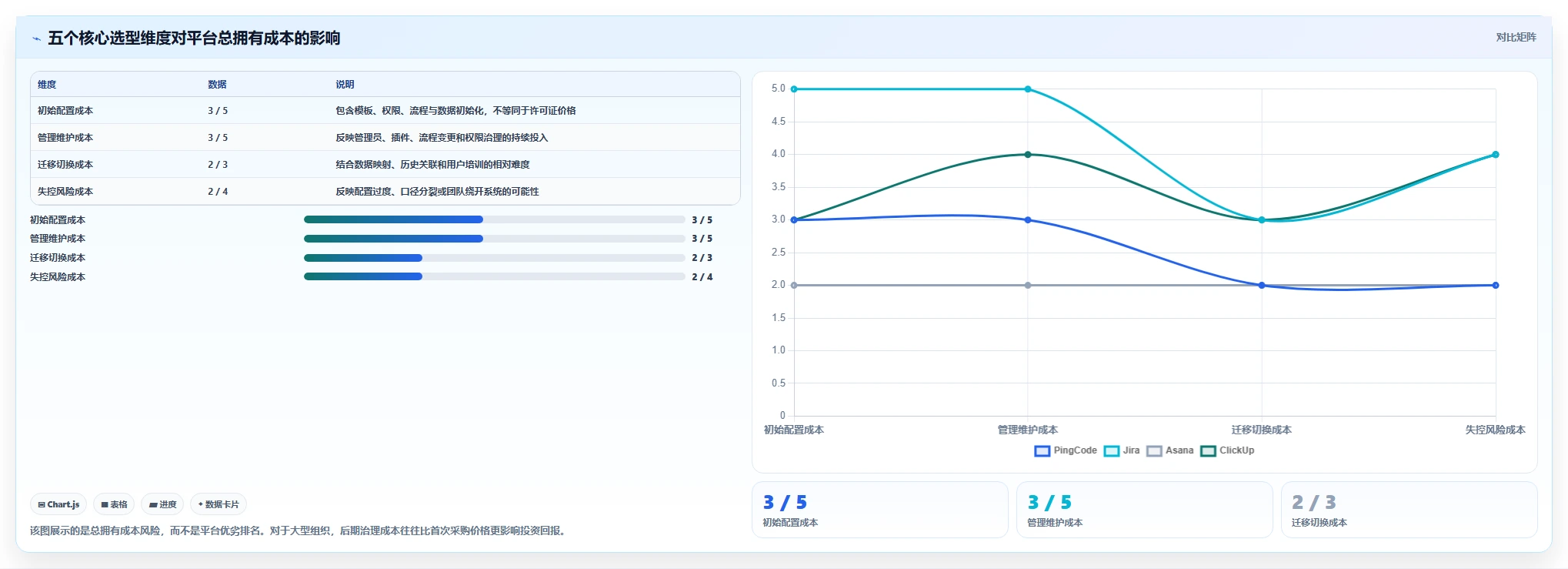Image resolution: width=1568 pixels, height=569 pixels.
Task: Click description starting with 包含模板、权限
Action: click(x=455, y=111)
